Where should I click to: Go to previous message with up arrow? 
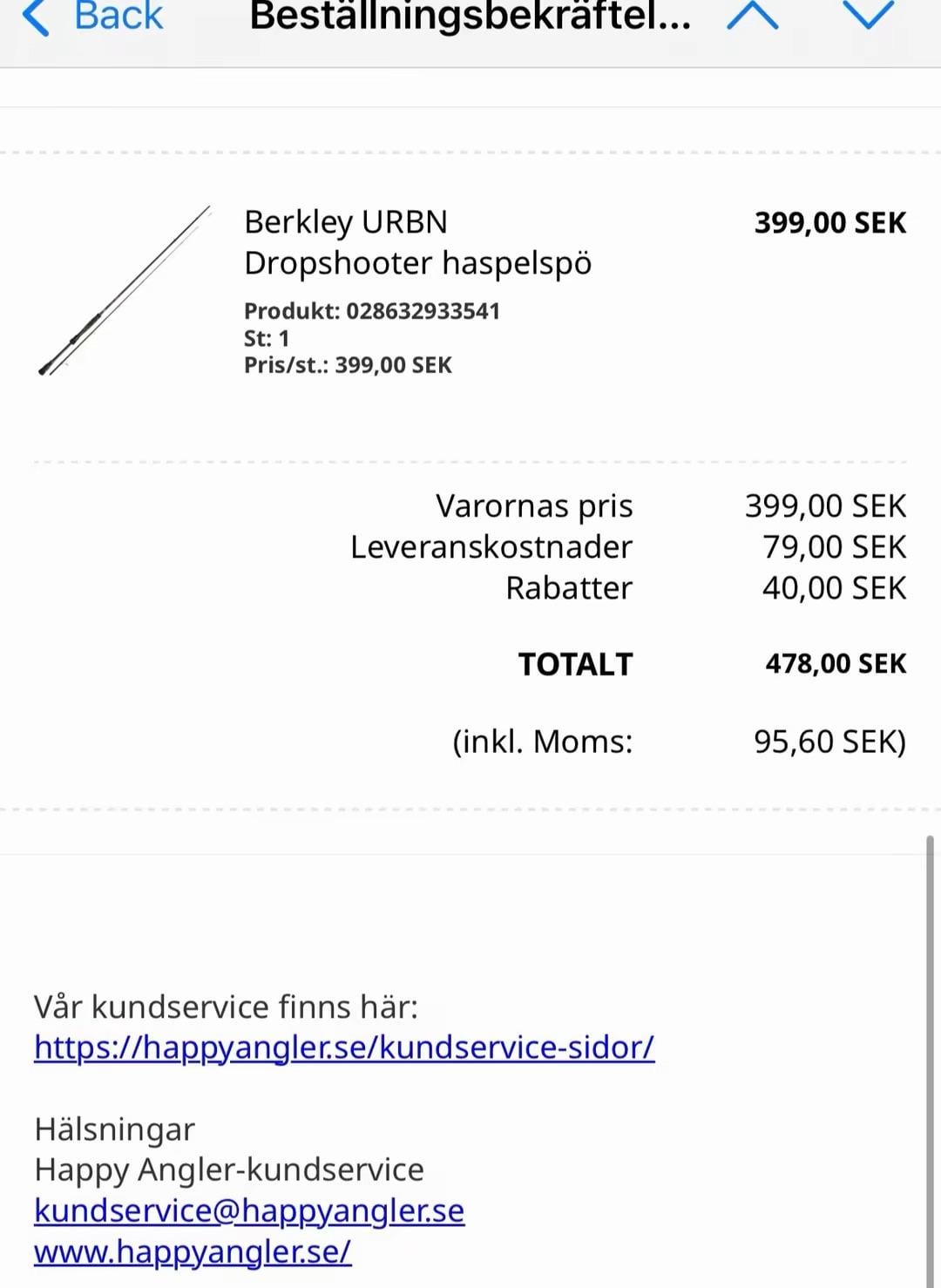tap(752, 16)
